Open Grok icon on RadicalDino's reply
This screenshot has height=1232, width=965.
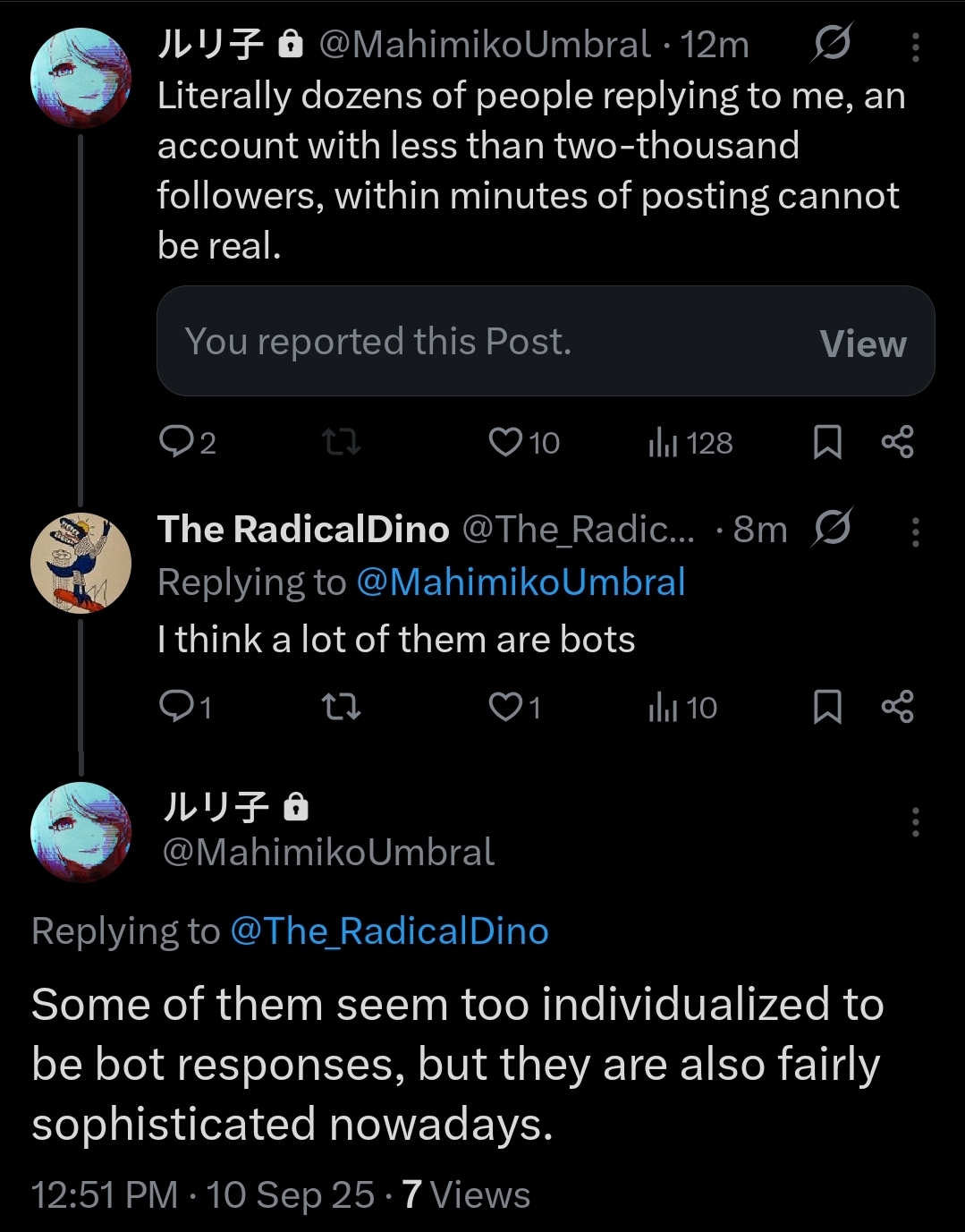pos(832,529)
